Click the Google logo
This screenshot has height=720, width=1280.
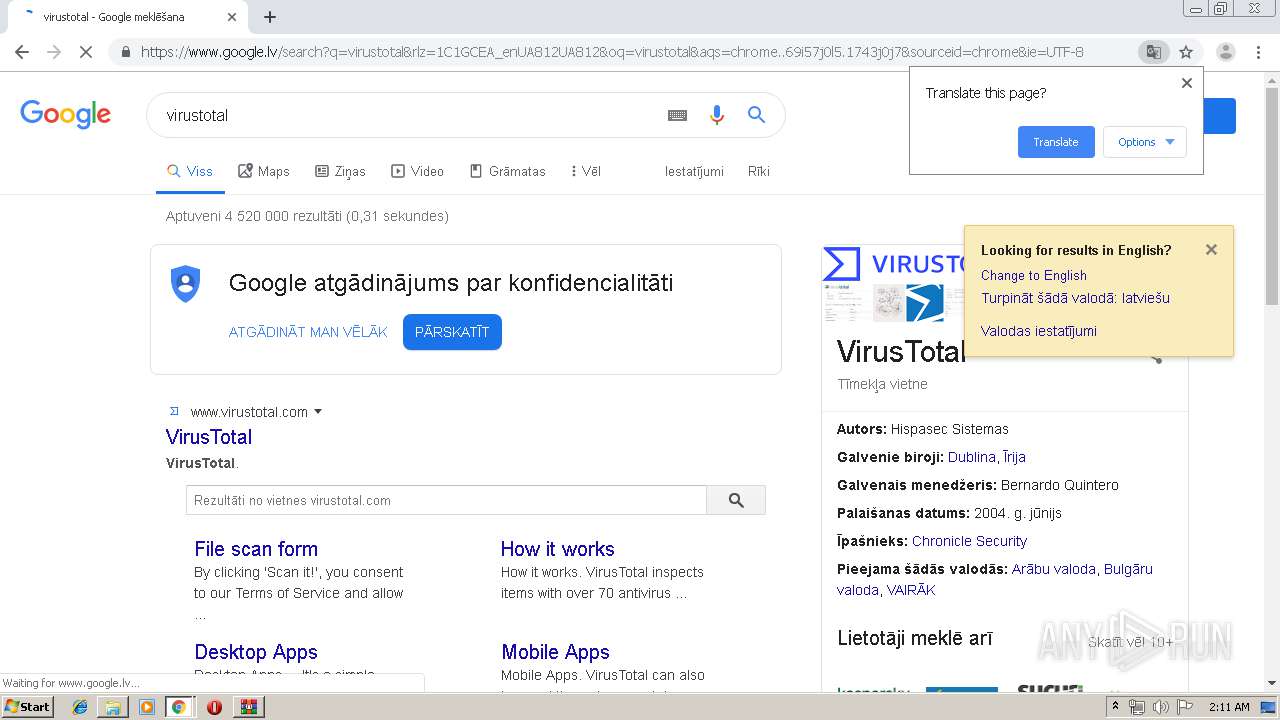click(65, 115)
